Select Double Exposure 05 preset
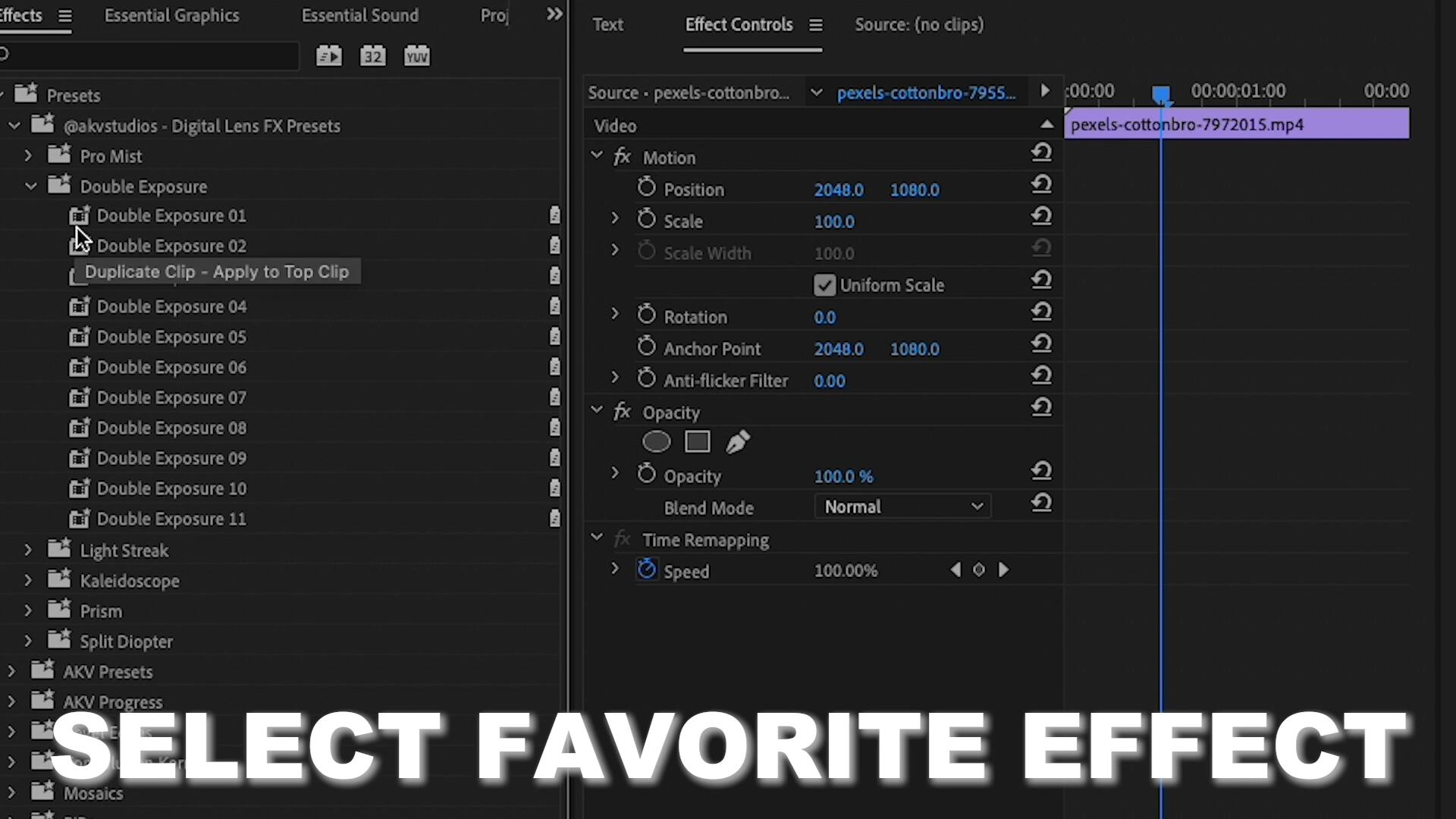The image size is (1456, 819). [170, 336]
